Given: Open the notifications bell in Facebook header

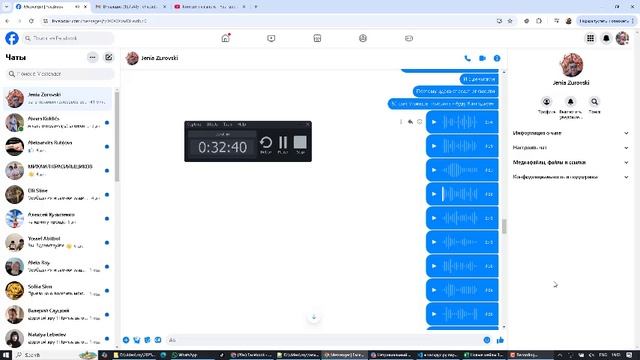Looking at the screenshot, I should (x=606, y=38).
